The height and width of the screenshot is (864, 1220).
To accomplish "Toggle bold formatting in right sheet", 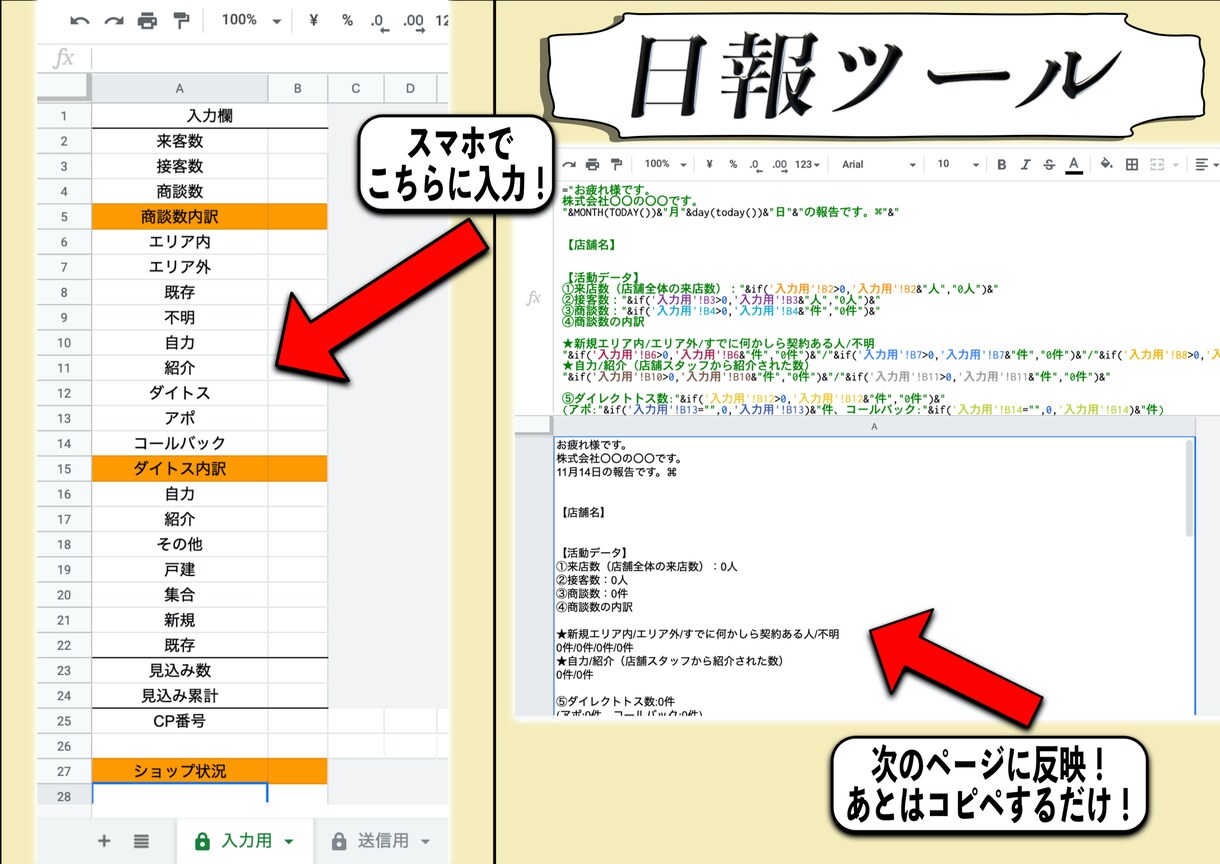I will [x=1001, y=164].
